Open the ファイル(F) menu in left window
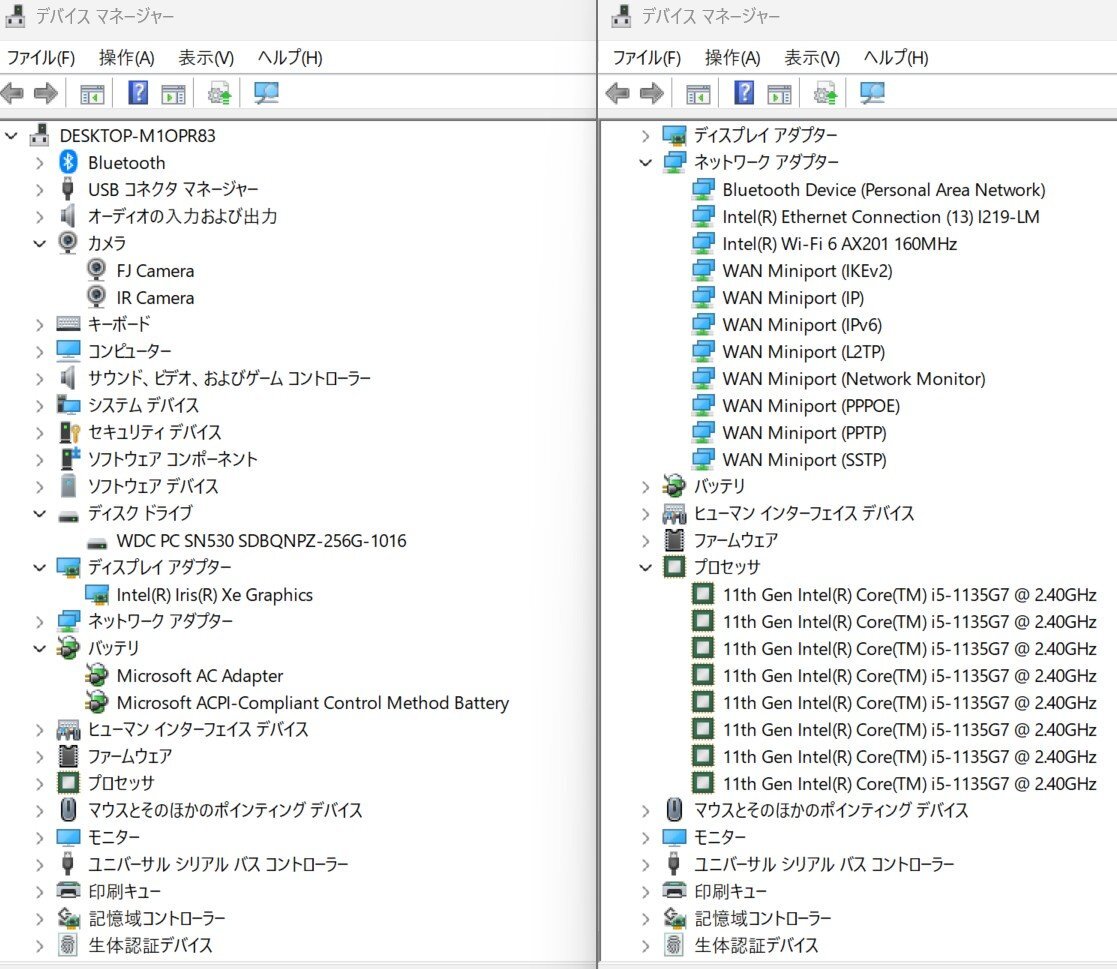1117x969 pixels. [40, 58]
